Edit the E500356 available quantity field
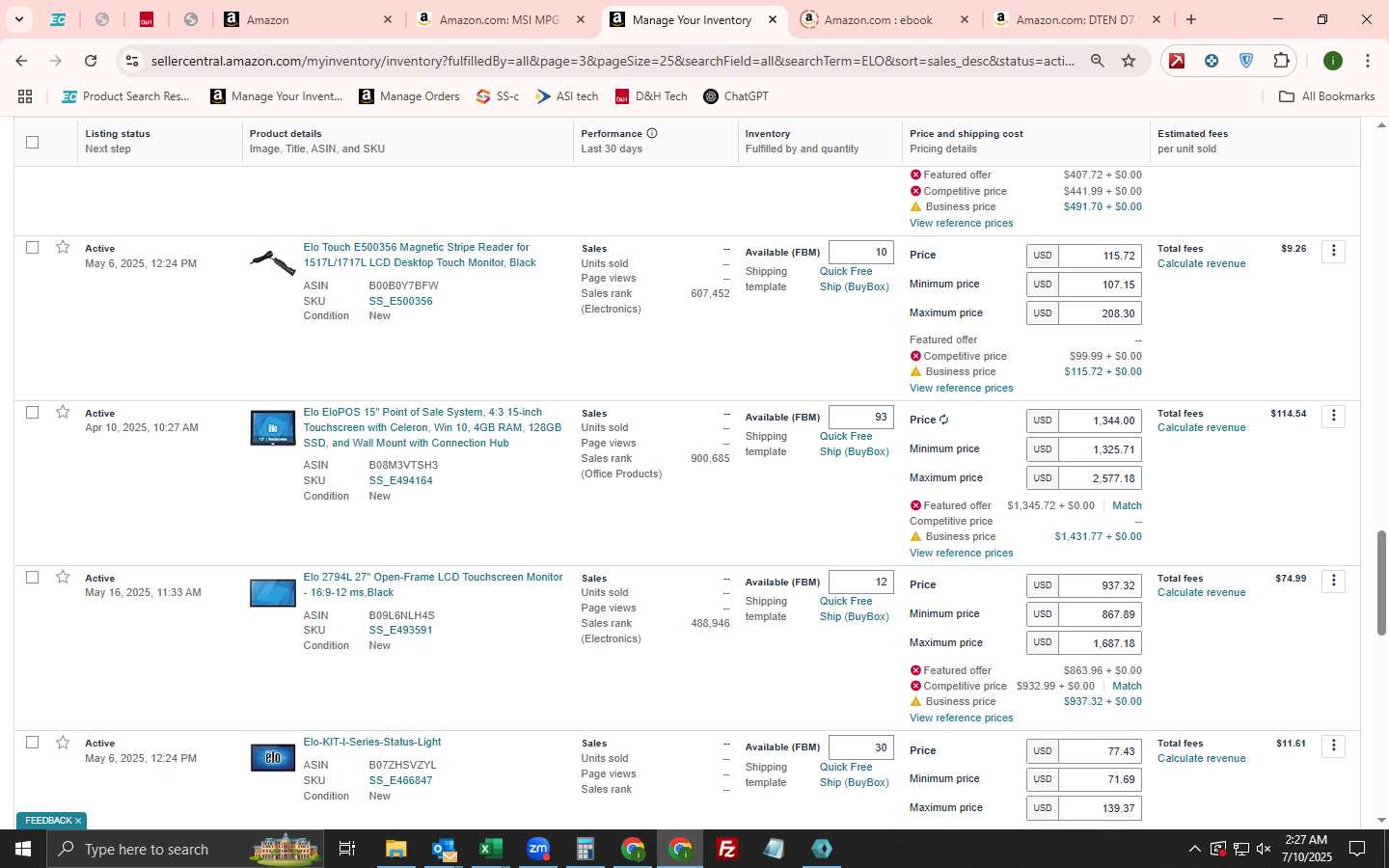The image size is (1389, 868). tap(860, 253)
